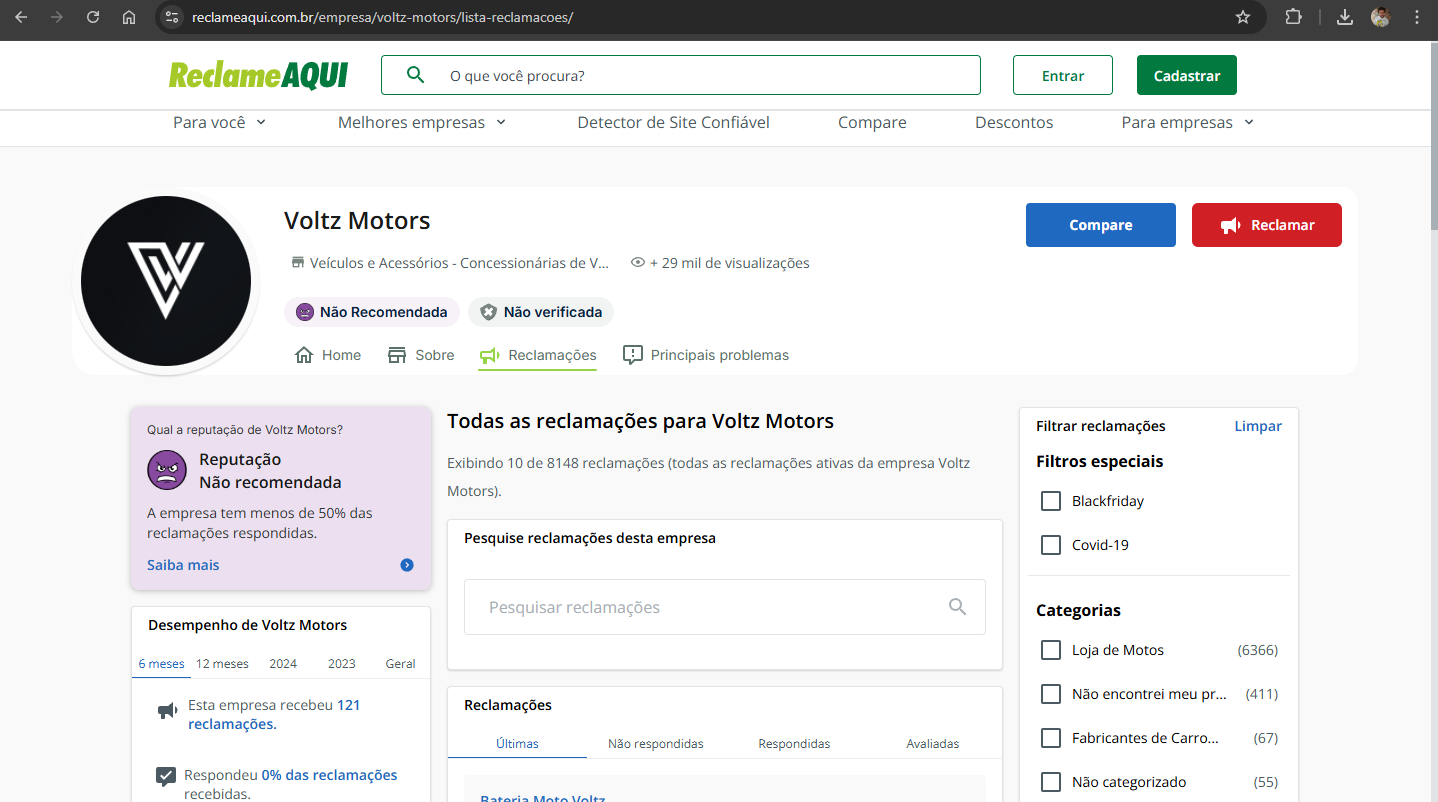Open the 121 reclamações link
This screenshot has height=802, width=1438.
coord(274,714)
